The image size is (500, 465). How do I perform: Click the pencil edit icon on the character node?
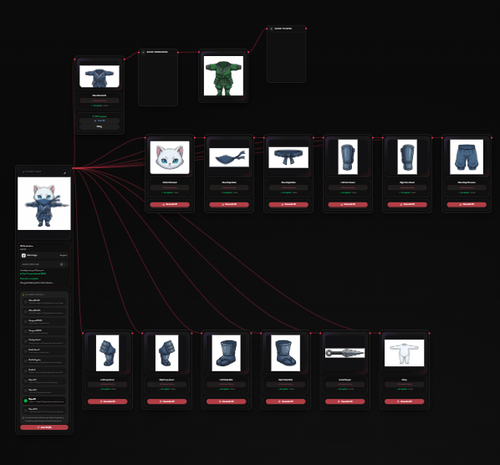click(65, 173)
